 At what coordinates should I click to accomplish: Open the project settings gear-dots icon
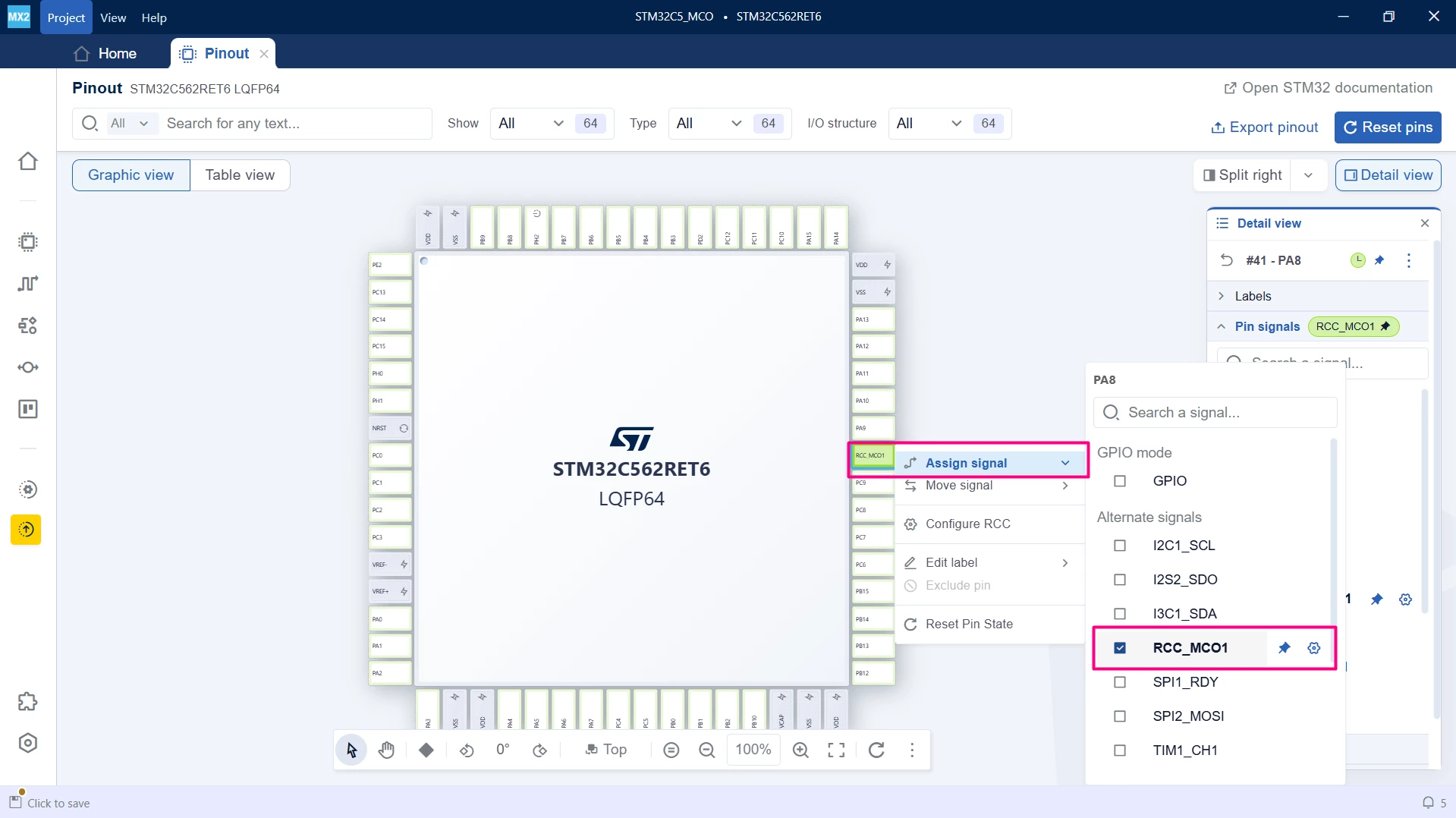(x=28, y=489)
